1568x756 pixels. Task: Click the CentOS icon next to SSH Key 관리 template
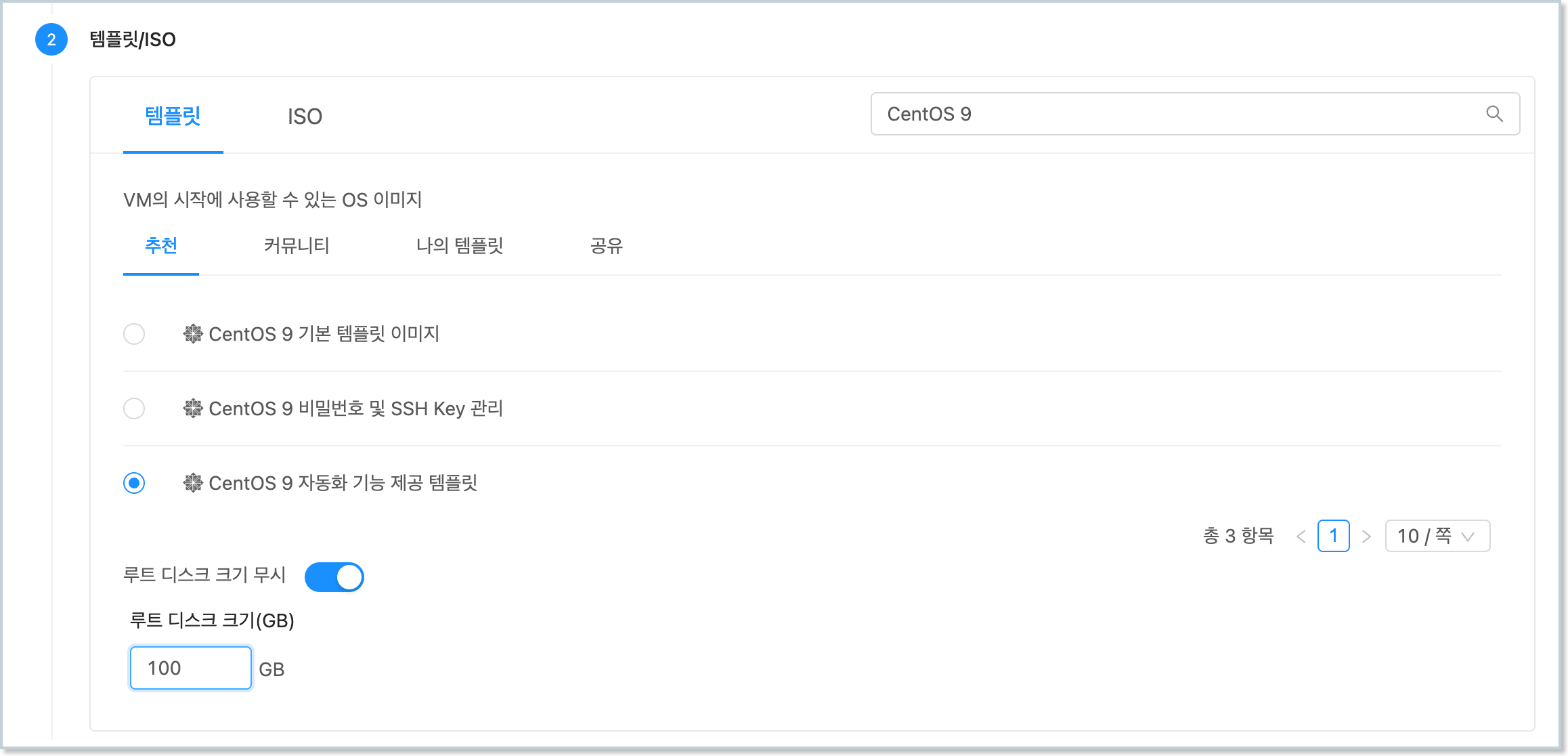(x=193, y=408)
